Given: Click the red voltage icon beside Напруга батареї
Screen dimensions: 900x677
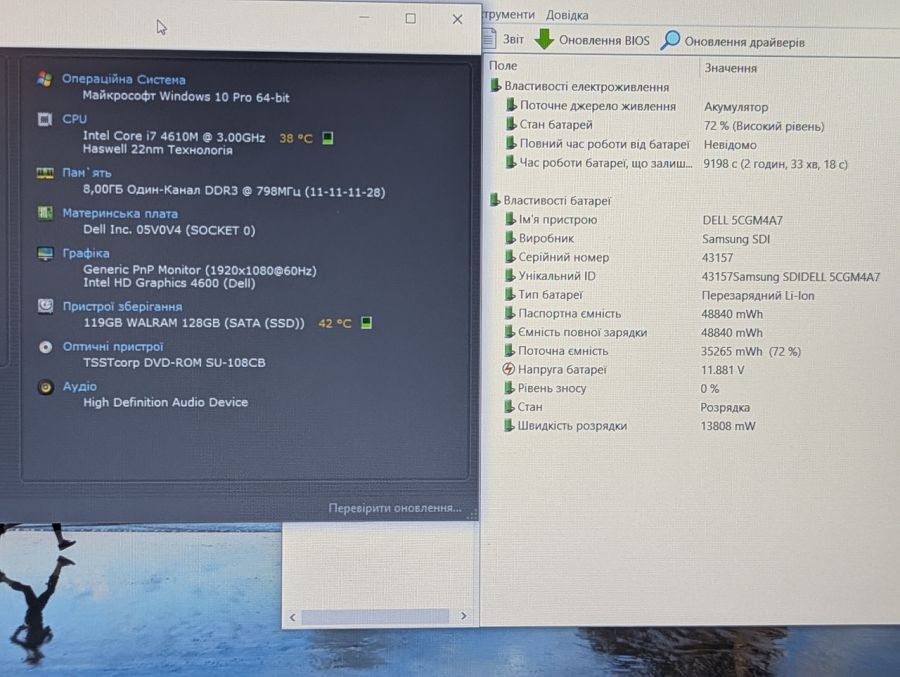Looking at the screenshot, I should [509, 369].
